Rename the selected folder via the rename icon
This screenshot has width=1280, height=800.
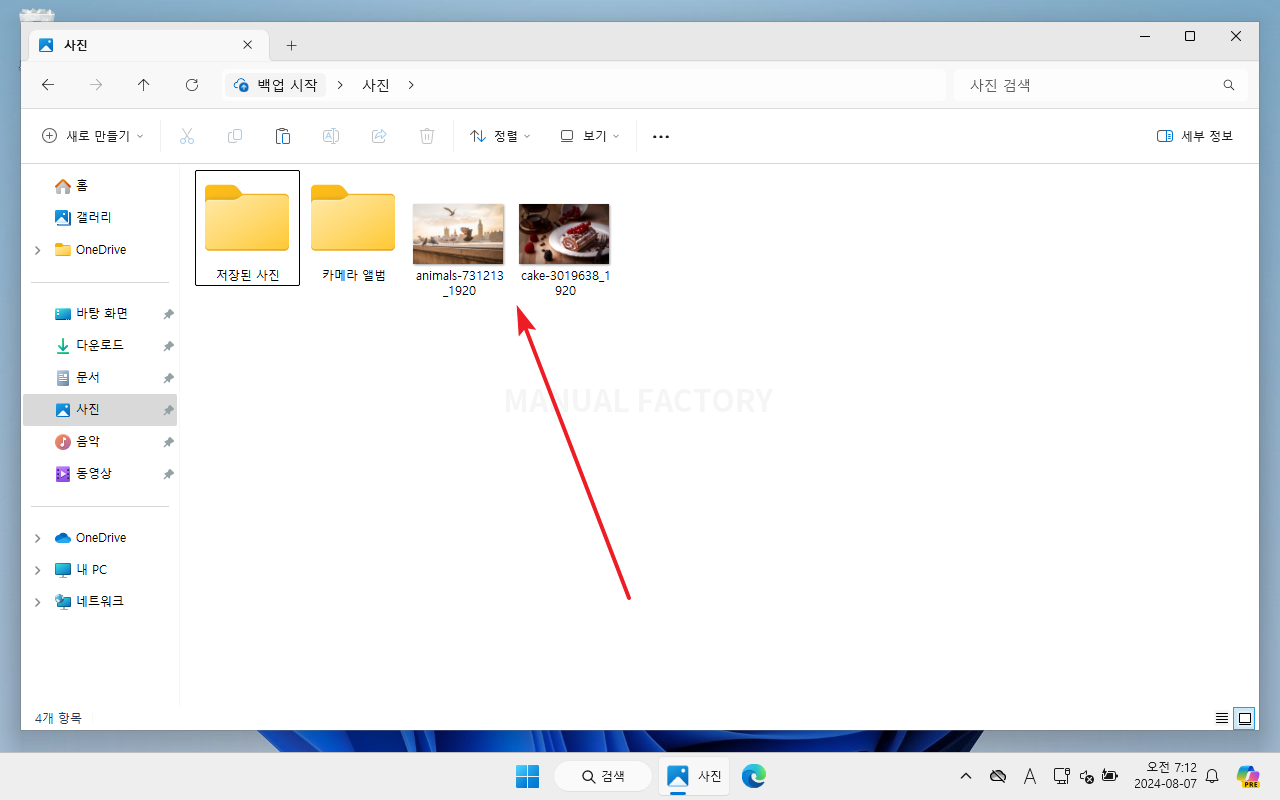pyautogui.click(x=330, y=136)
